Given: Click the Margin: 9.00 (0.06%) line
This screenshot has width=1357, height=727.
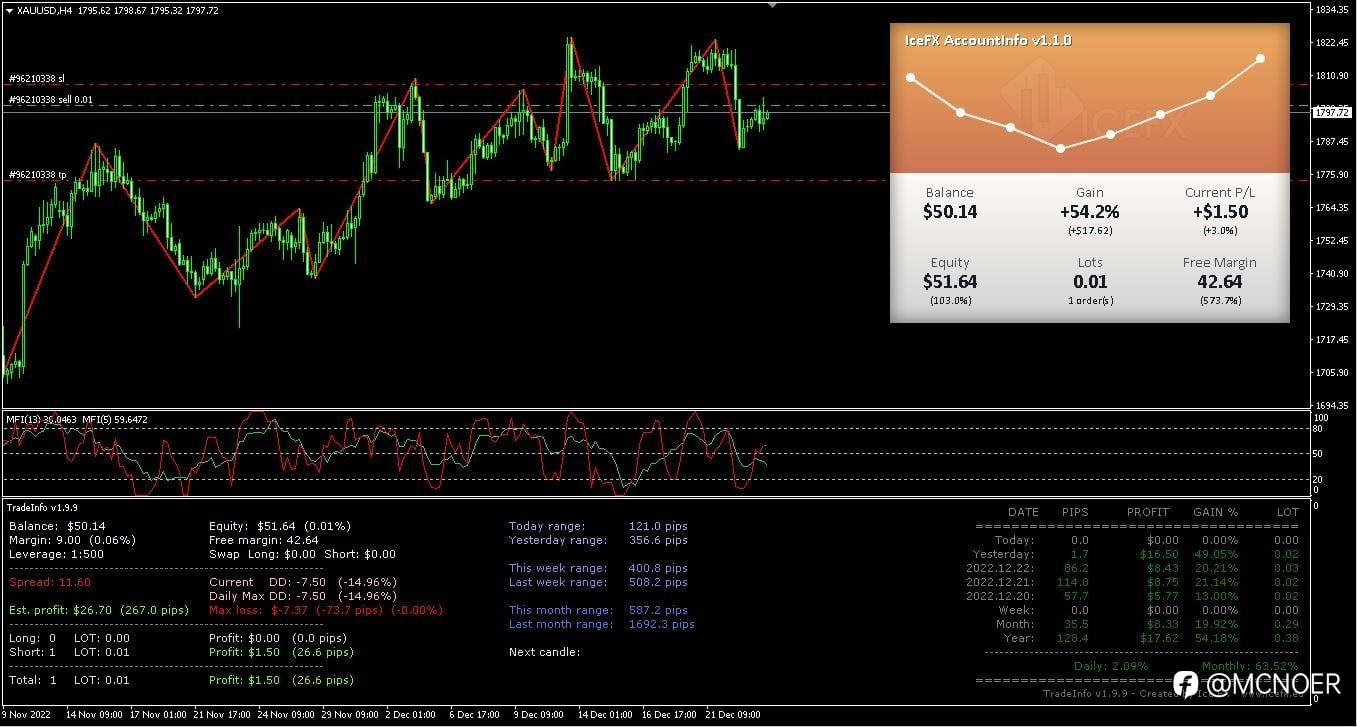Looking at the screenshot, I should [72, 540].
